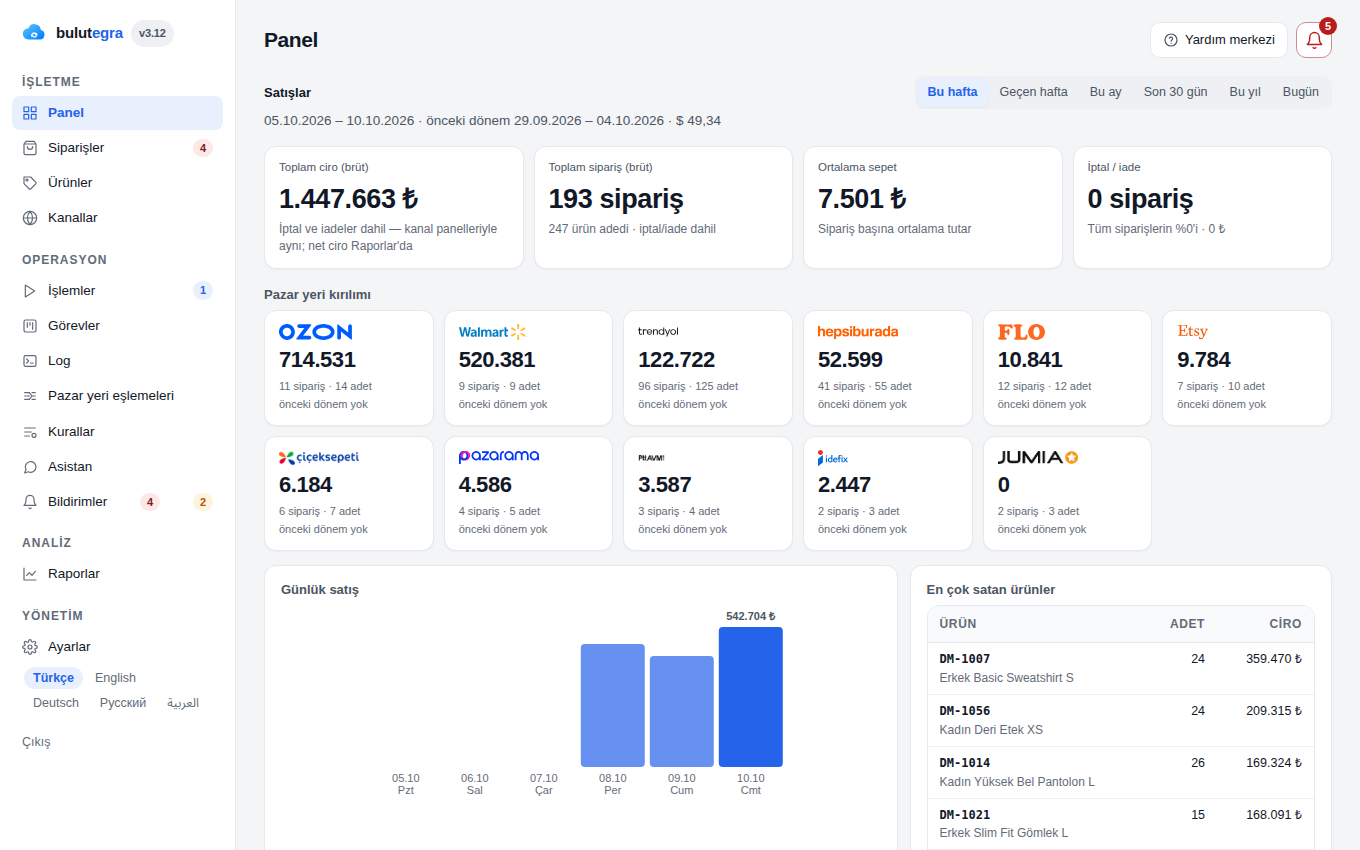Switch language to العربية
The height and width of the screenshot is (850, 1360).
pyautogui.click(x=183, y=703)
